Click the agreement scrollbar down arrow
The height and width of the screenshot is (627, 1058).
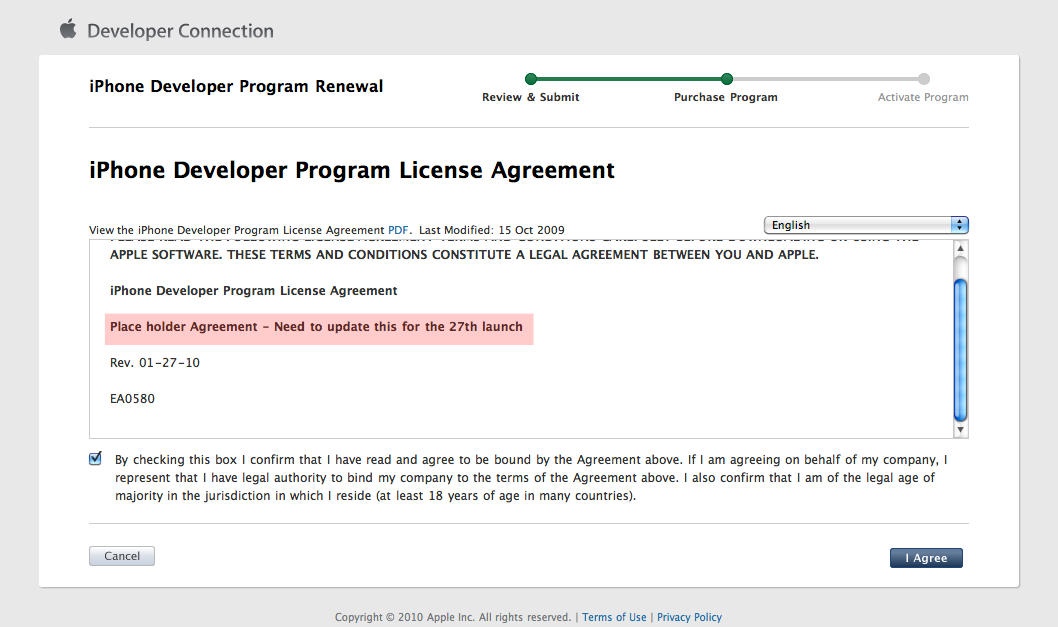tap(961, 430)
